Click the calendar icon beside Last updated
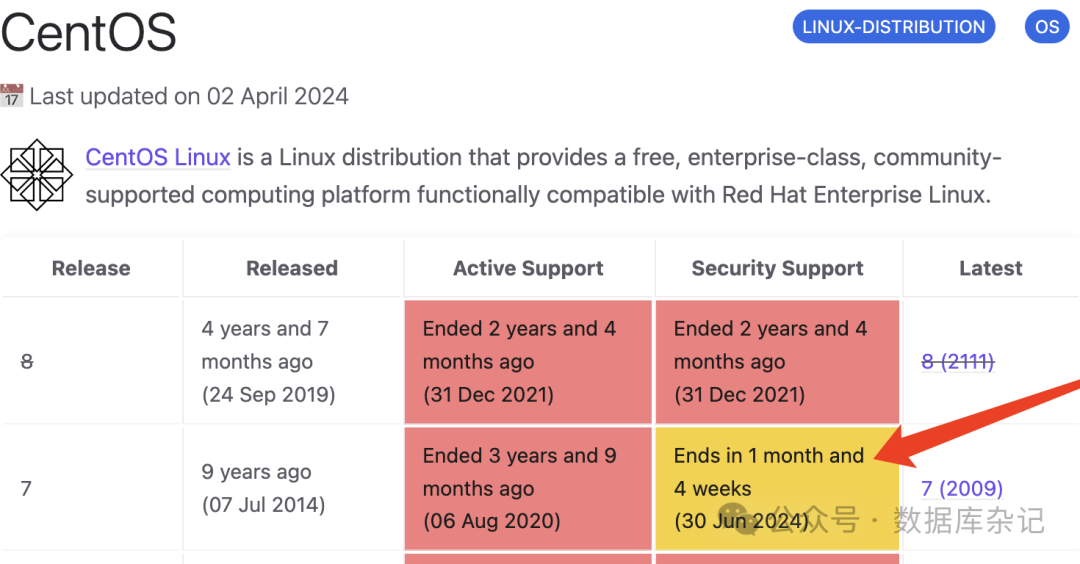 point(12,96)
